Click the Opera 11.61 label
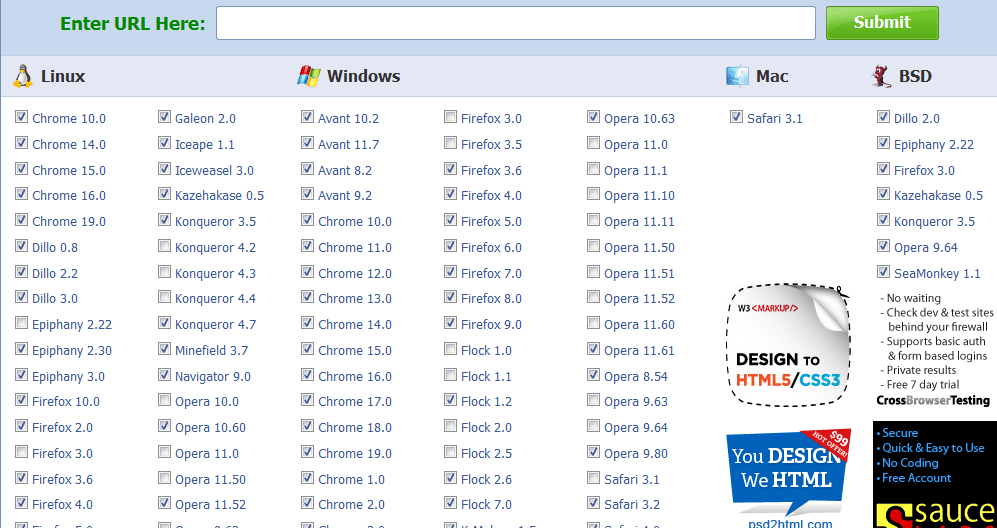 coord(639,351)
